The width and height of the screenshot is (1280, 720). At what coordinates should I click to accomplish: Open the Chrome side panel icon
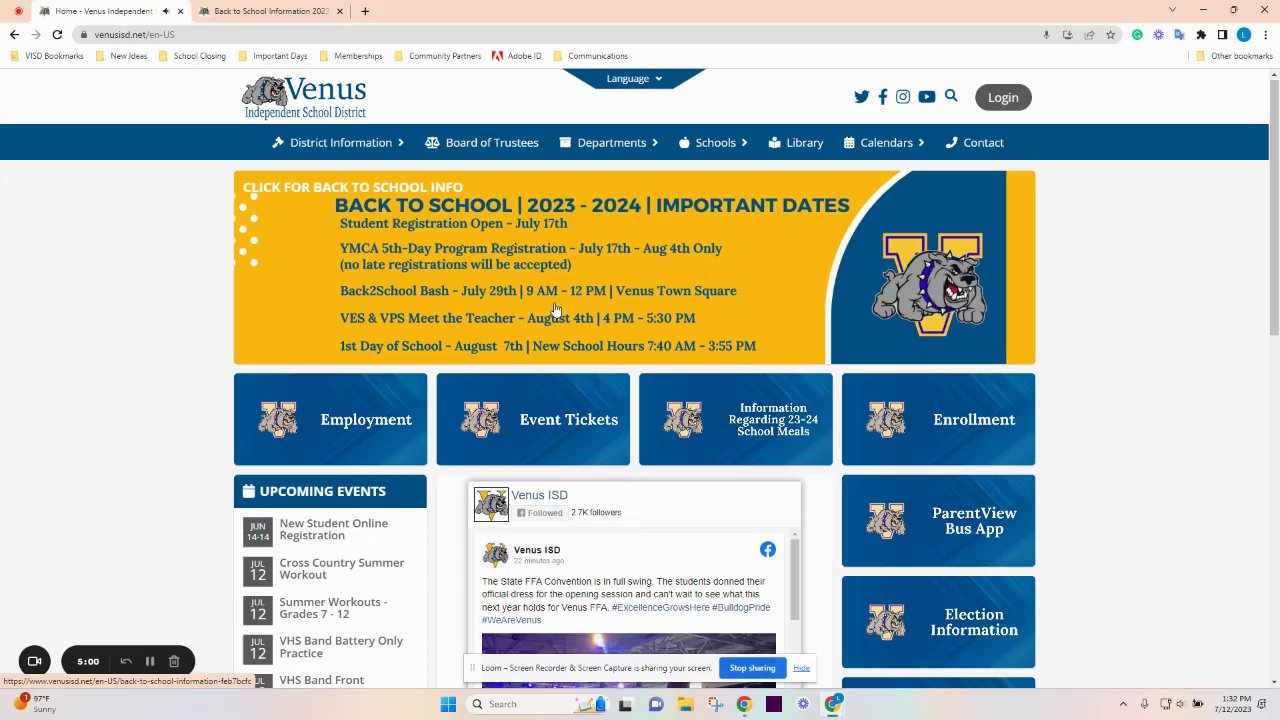click(x=1222, y=34)
